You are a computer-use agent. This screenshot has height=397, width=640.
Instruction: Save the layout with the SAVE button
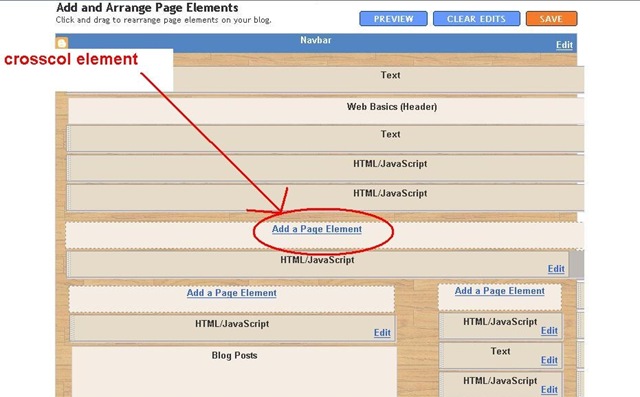551,19
